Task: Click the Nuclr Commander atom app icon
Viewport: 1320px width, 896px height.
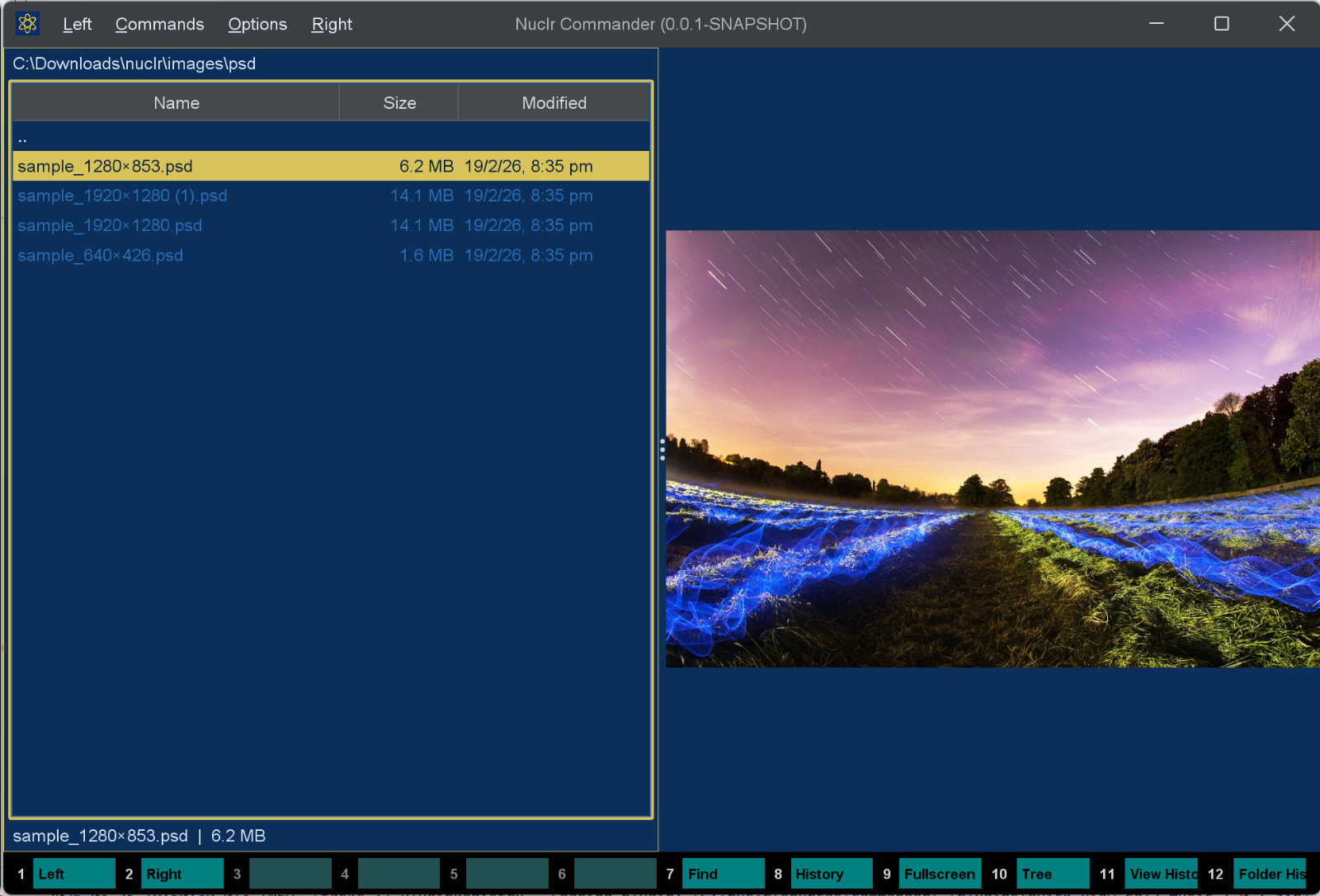Action: [x=27, y=24]
